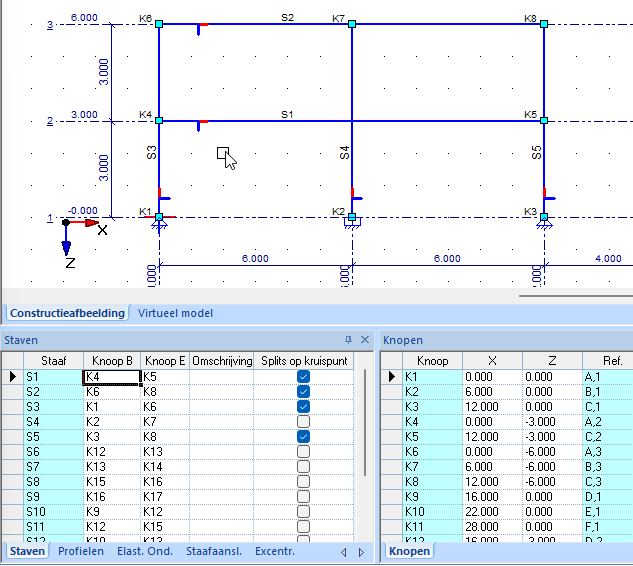Click the Staaf column header
Screen dimensions: 633x566
click(54, 361)
